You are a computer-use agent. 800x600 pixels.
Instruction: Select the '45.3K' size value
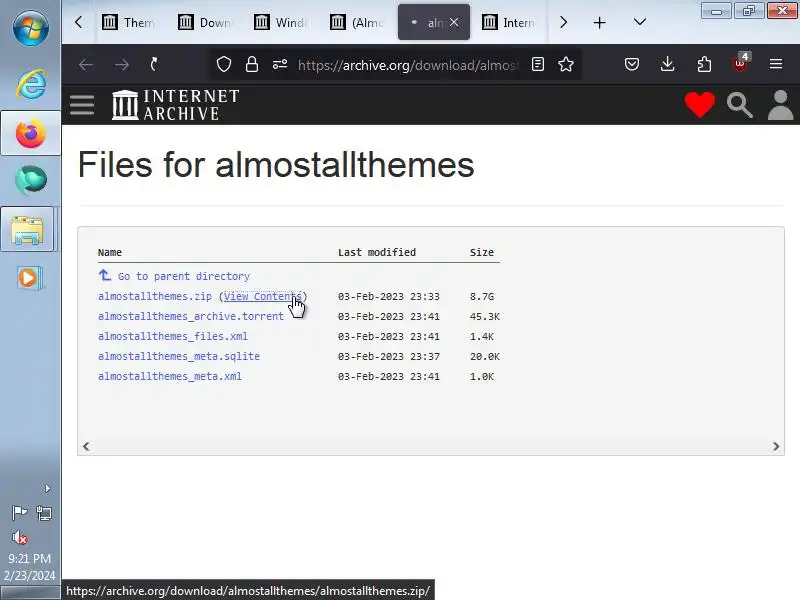[485, 316]
